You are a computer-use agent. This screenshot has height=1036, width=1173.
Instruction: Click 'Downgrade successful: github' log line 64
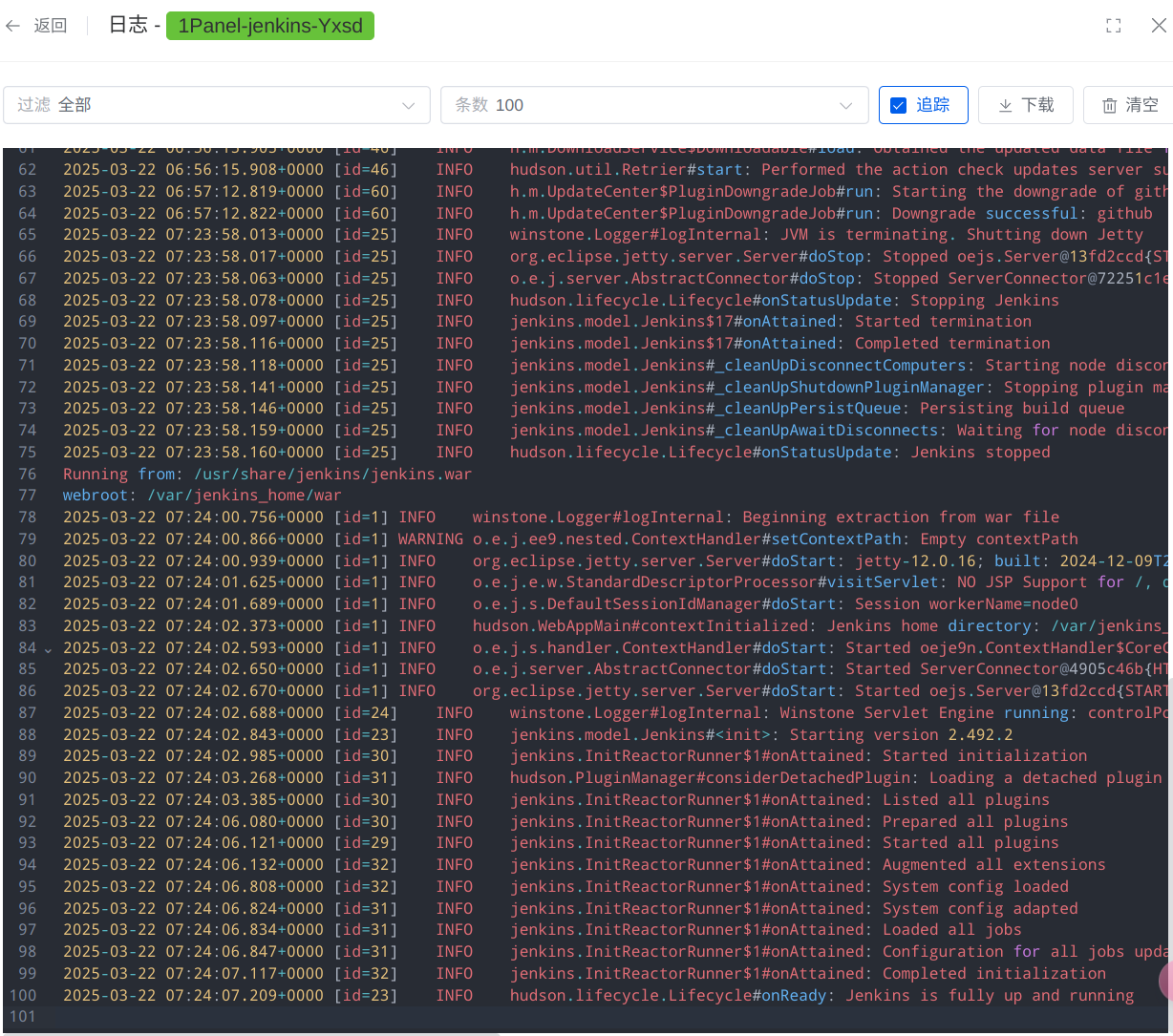tap(608, 214)
